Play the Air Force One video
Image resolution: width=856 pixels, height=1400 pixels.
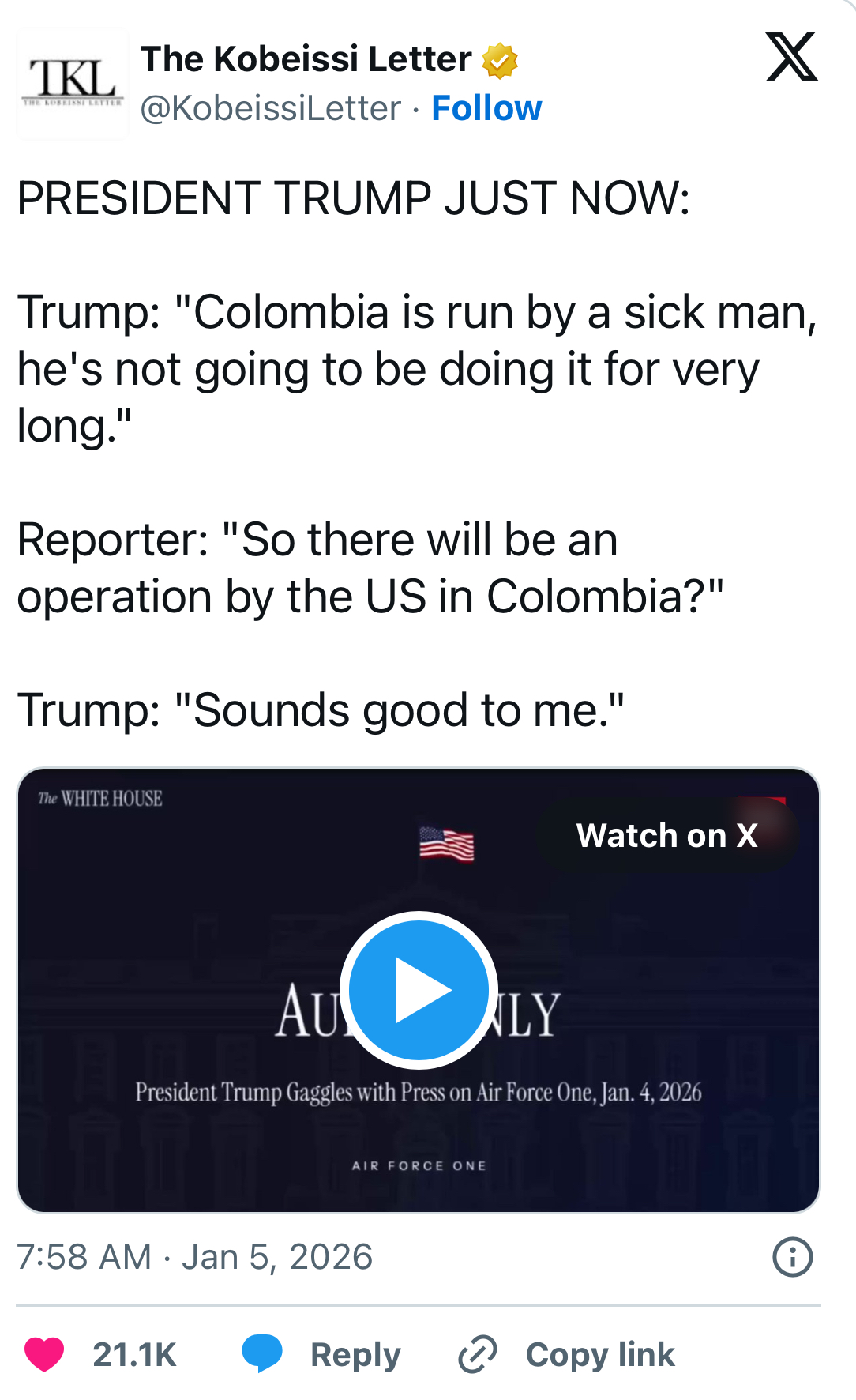pyautogui.click(x=419, y=989)
